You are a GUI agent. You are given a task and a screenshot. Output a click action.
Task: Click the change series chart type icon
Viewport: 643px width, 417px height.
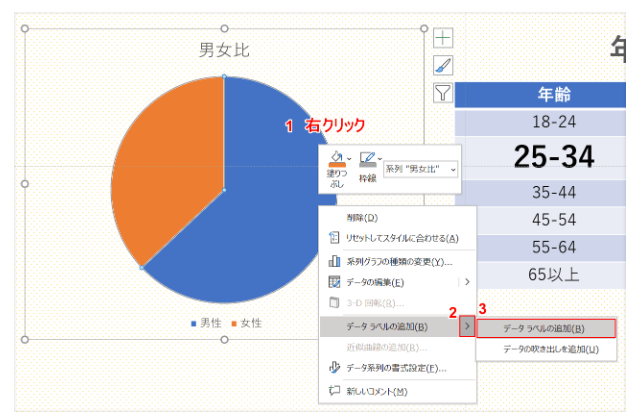pyautogui.click(x=335, y=261)
